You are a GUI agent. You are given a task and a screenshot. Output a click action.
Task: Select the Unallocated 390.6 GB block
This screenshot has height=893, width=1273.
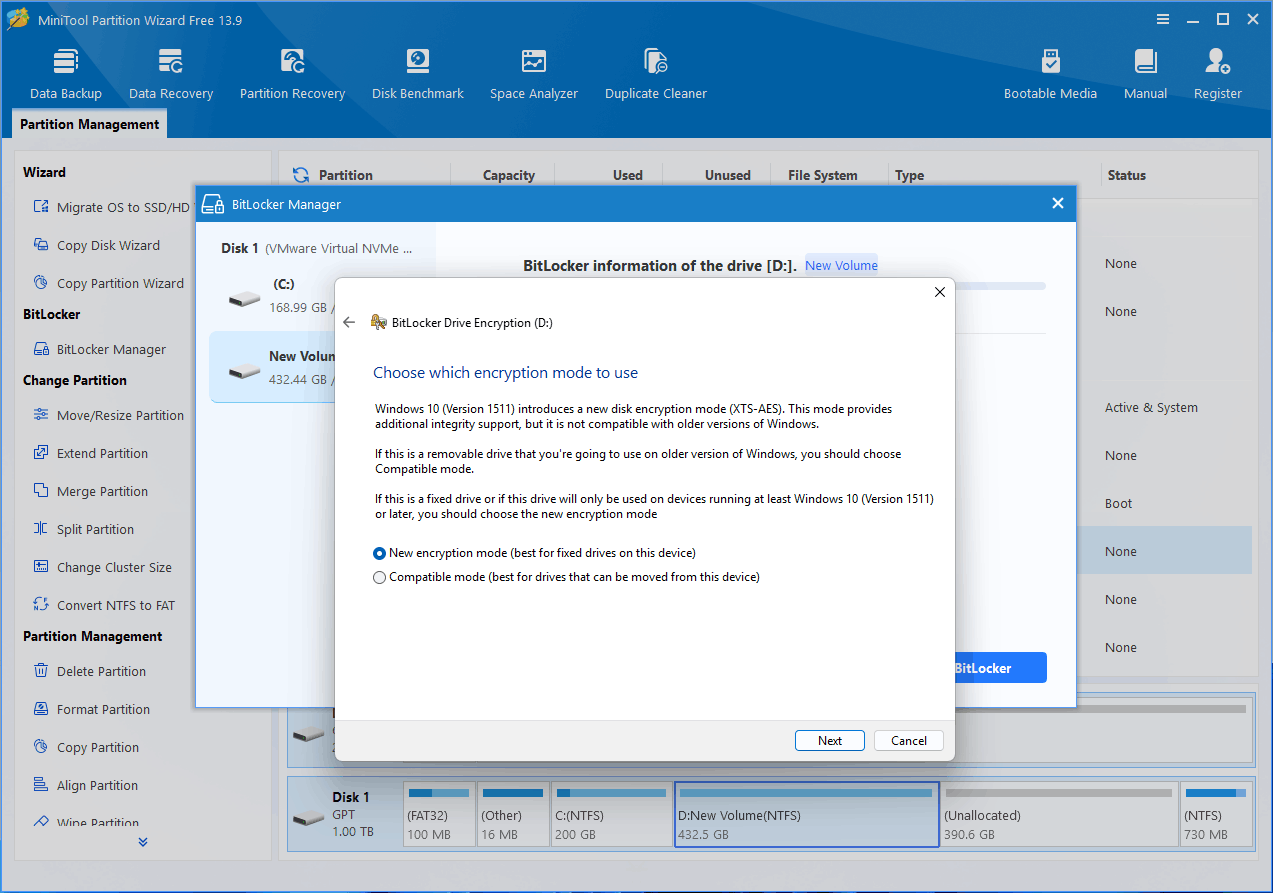[x=1059, y=815]
